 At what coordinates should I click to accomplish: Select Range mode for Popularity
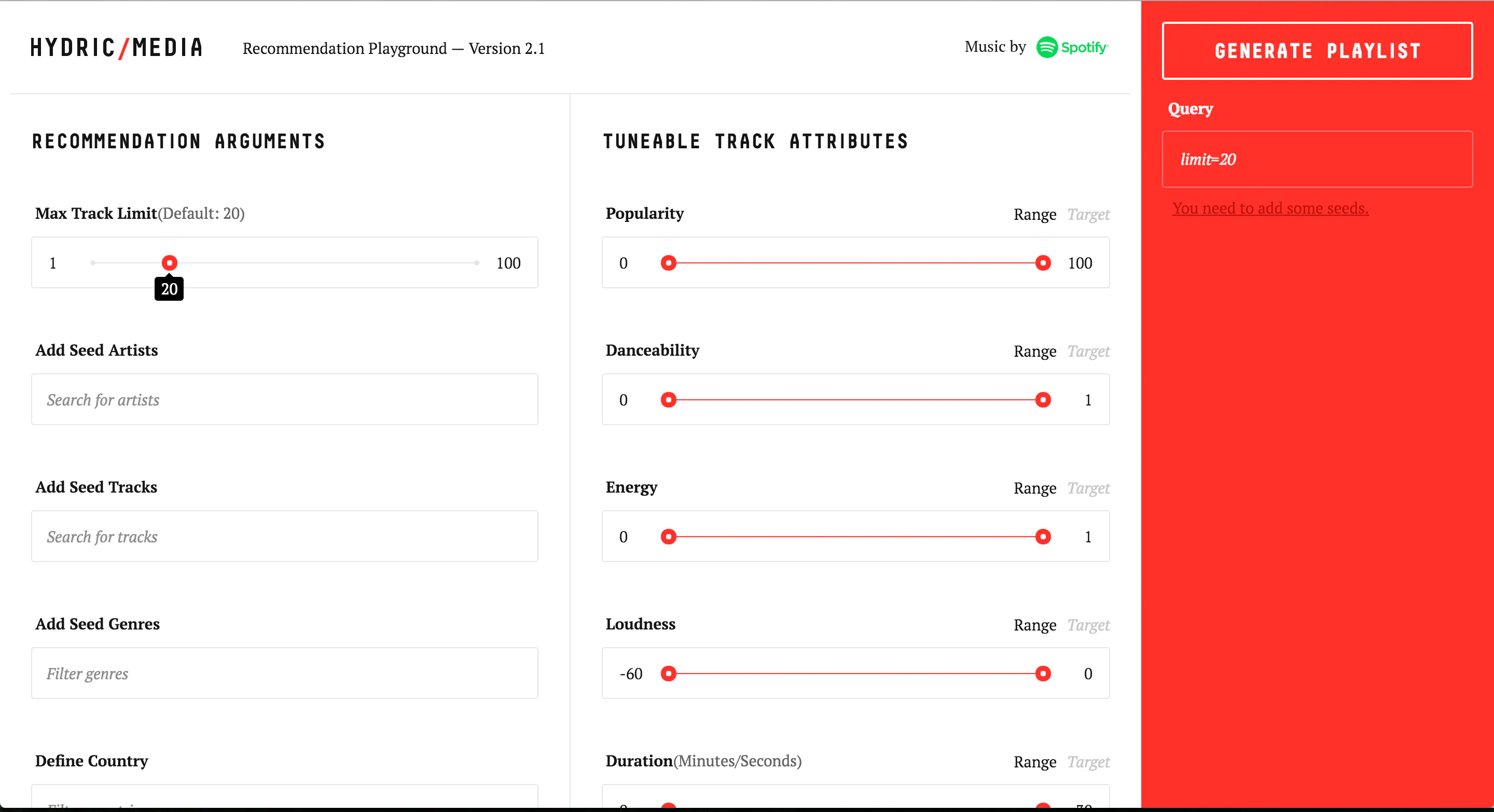tap(1035, 215)
